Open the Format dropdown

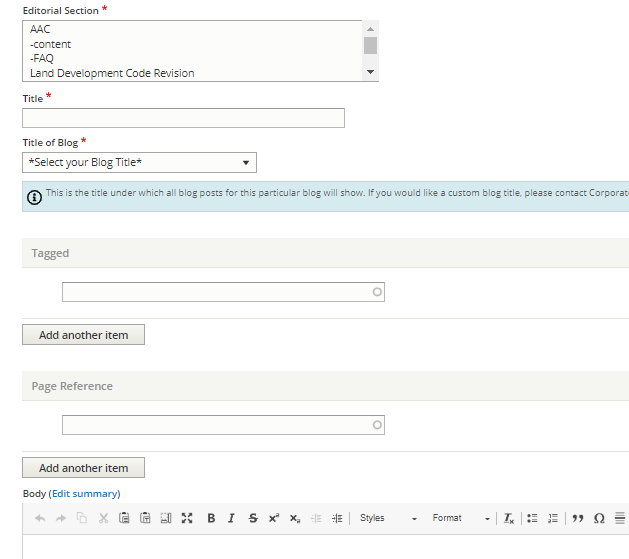tap(461, 518)
